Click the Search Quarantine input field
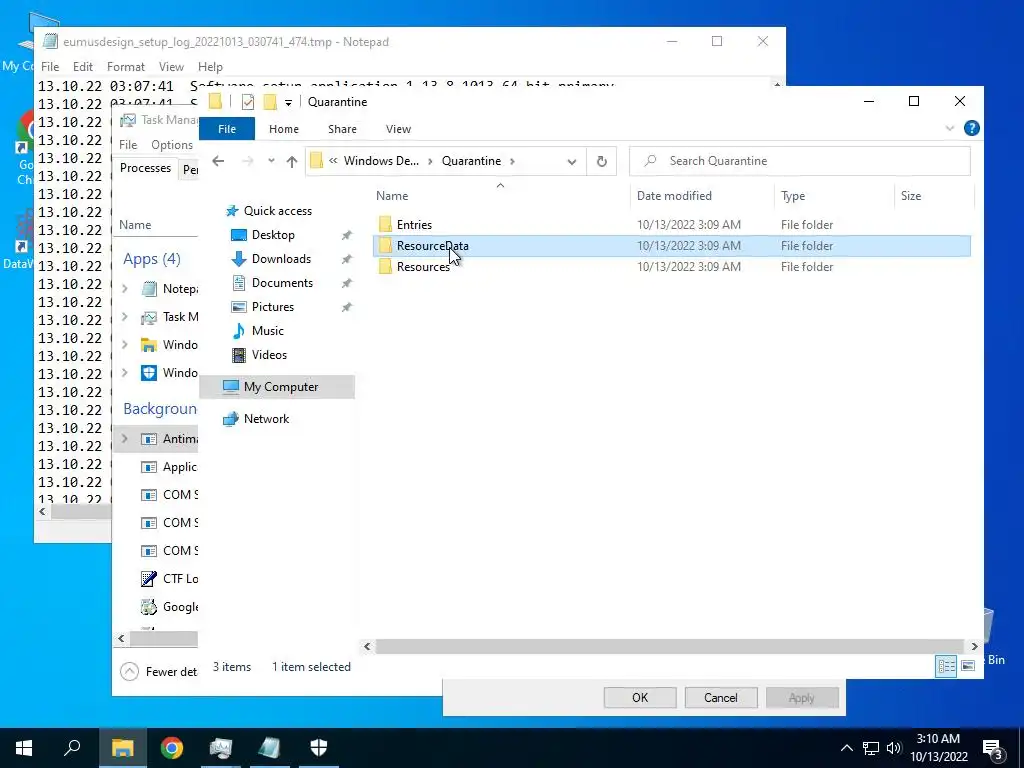1024x768 pixels. pos(799,161)
